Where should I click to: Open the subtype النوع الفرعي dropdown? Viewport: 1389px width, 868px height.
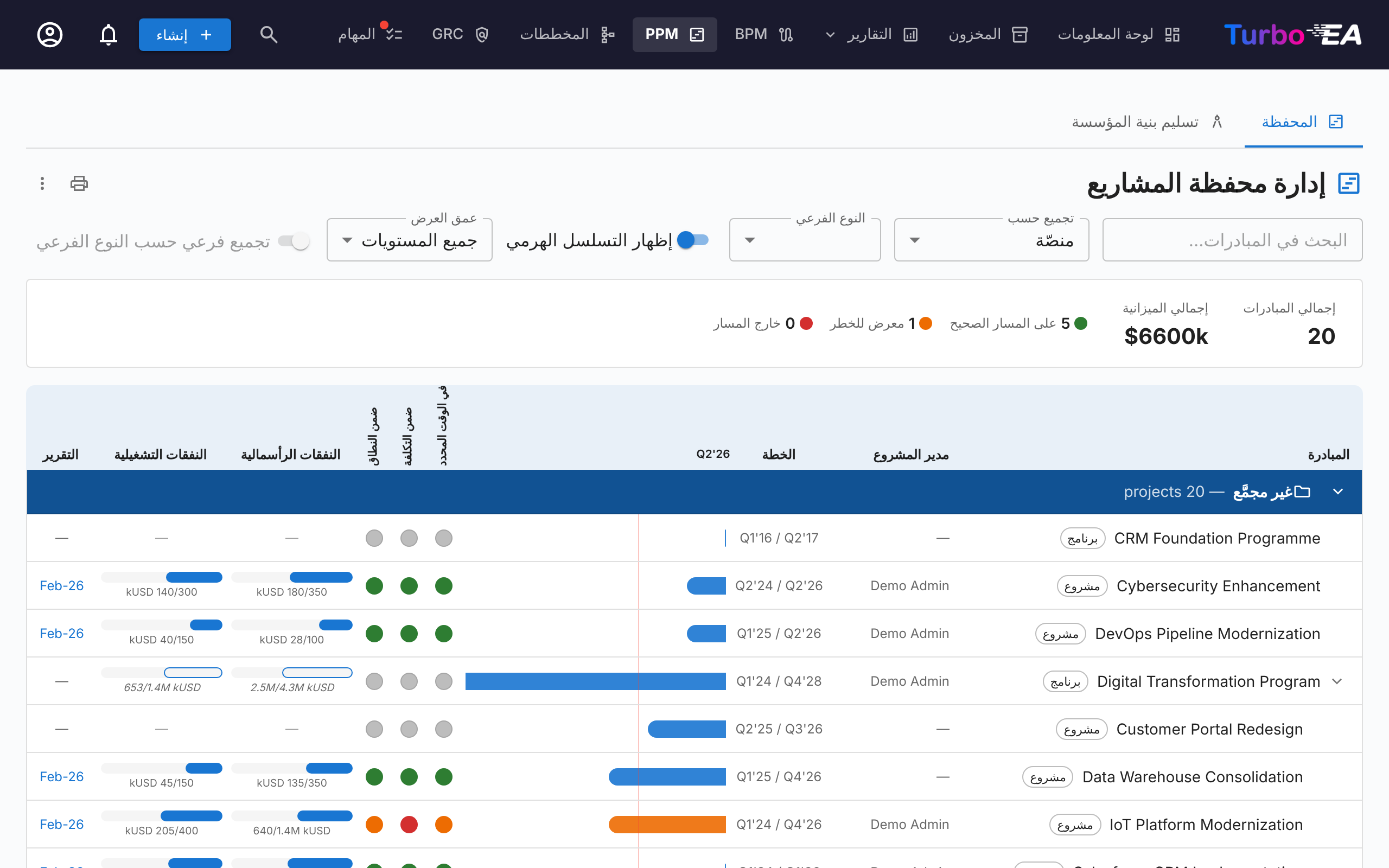point(805,240)
